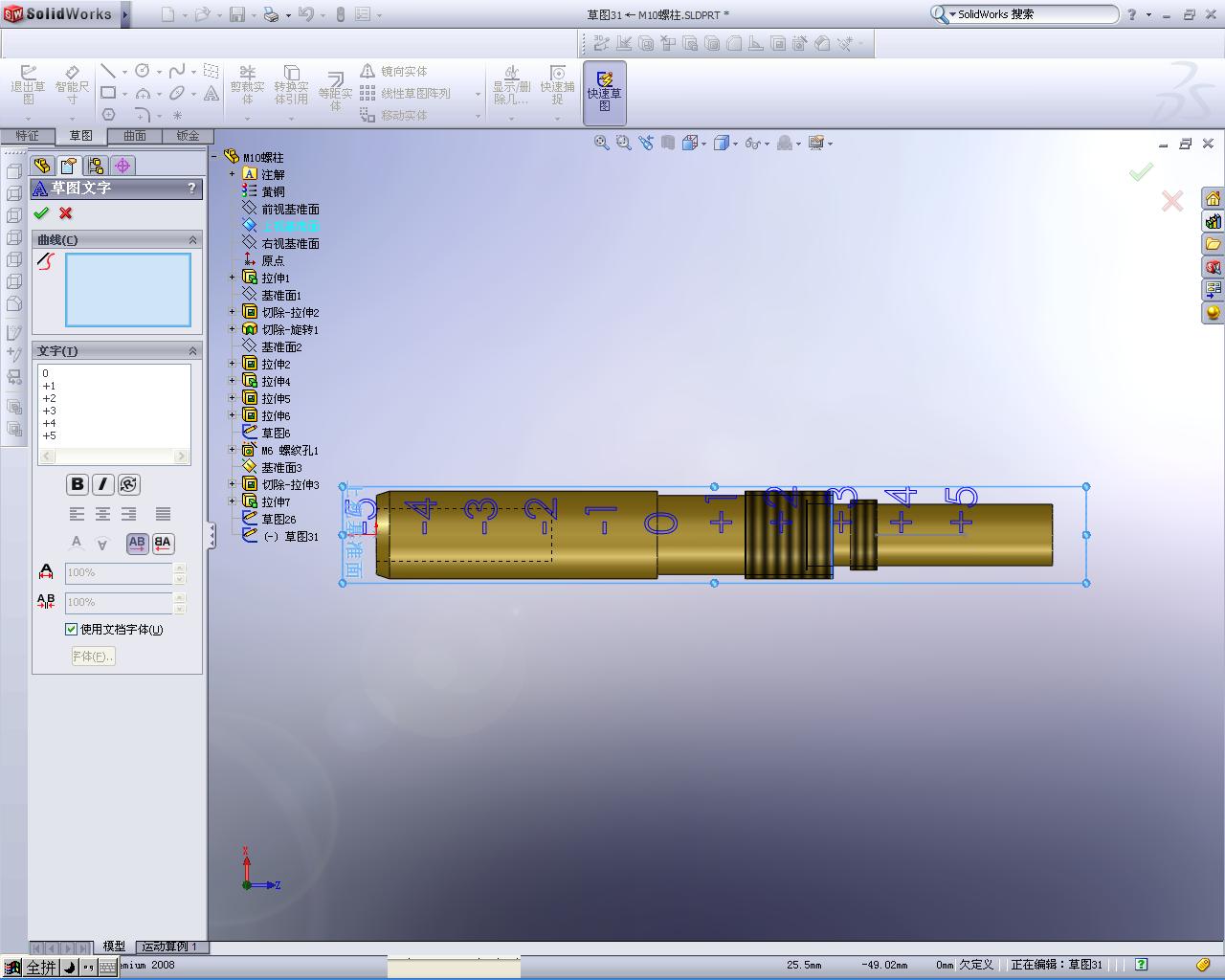Image resolution: width=1225 pixels, height=980 pixels.
Task: Expand the 注解 tree node
Action: [x=232, y=174]
